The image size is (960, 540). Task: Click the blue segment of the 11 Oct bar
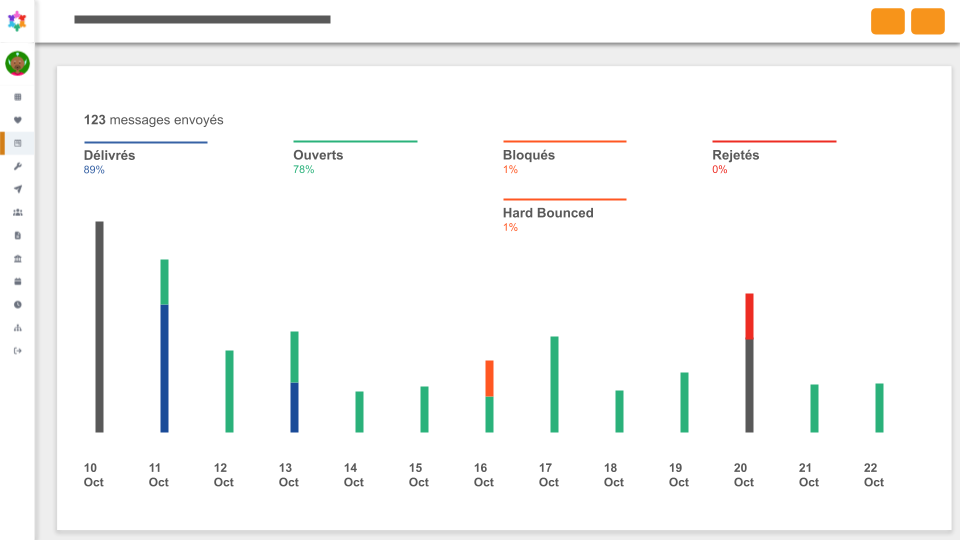pos(164,369)
